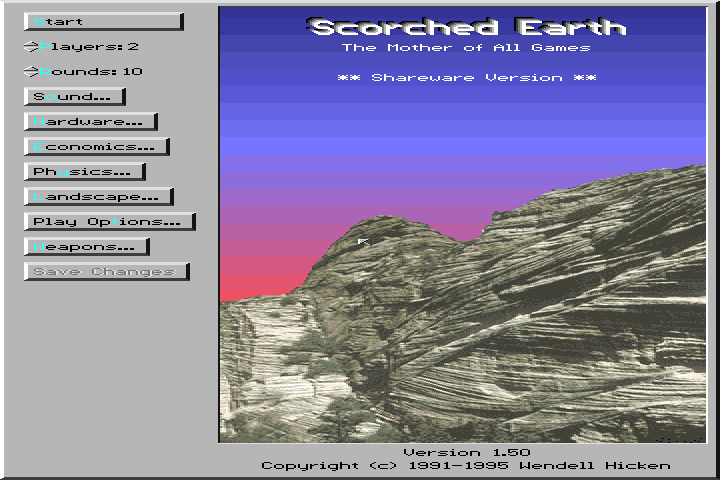Viewport: 720px width, 480px height.
Task: Lower the Rounds value with the down arrow
Action: click(30, 74)
